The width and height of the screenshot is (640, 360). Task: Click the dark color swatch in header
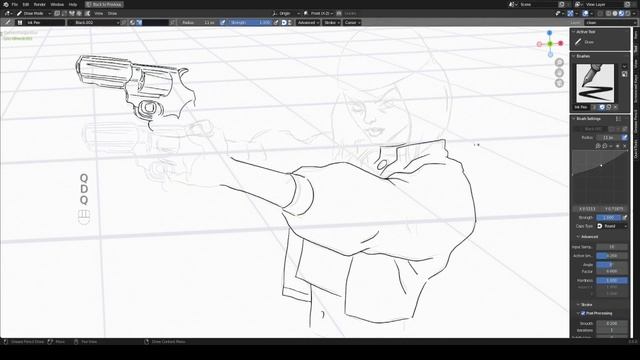tap(156, 22)
